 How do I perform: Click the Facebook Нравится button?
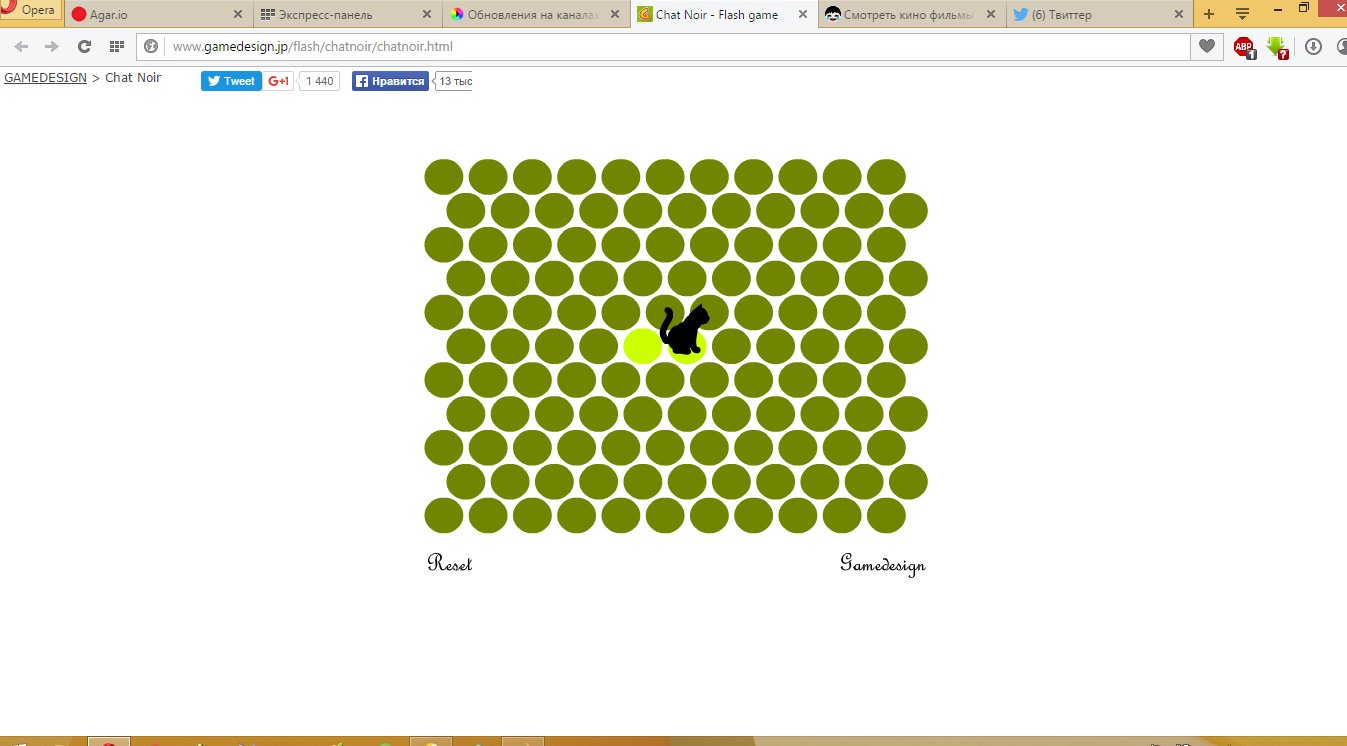pos(390,81)
